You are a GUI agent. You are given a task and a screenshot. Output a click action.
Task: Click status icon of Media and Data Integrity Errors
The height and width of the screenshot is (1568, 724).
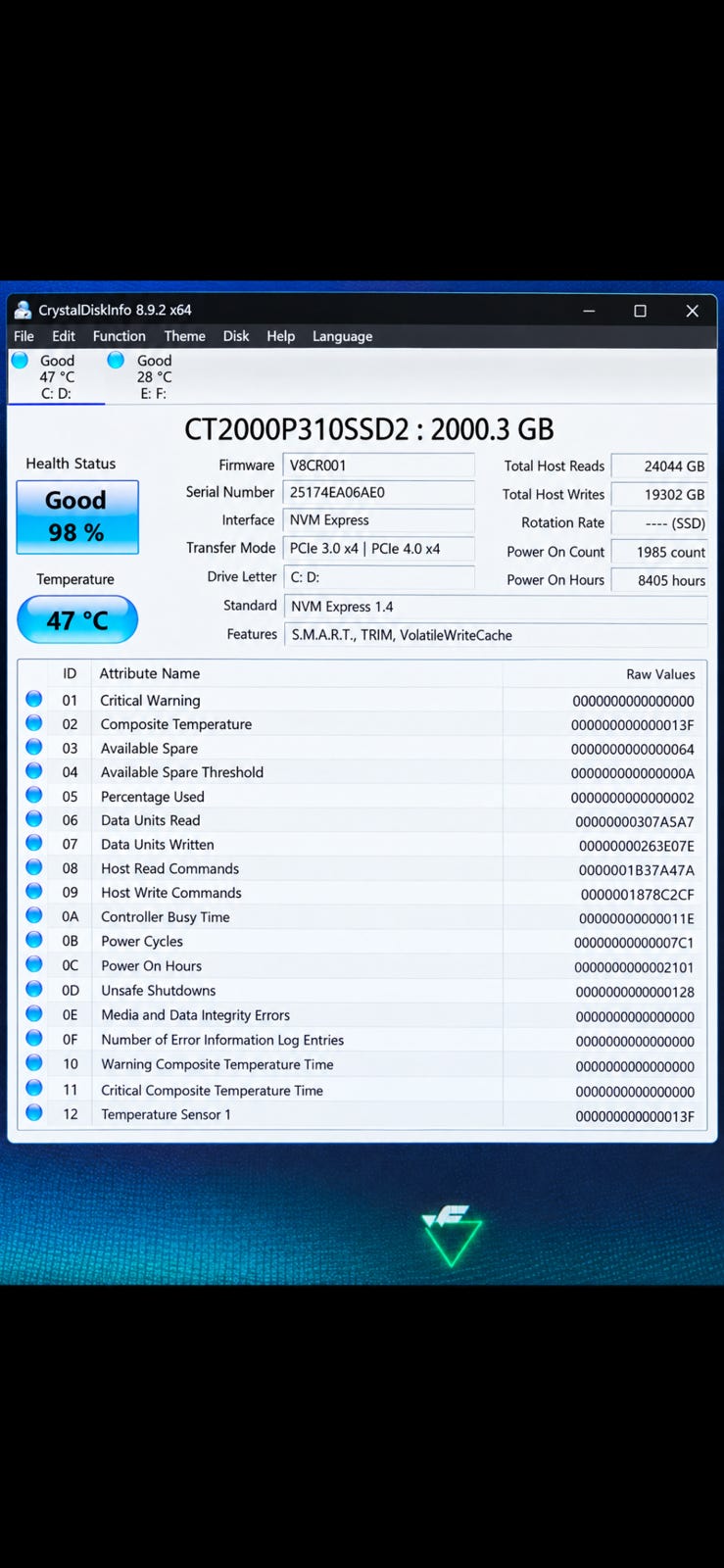click(x=34, y=1013)
